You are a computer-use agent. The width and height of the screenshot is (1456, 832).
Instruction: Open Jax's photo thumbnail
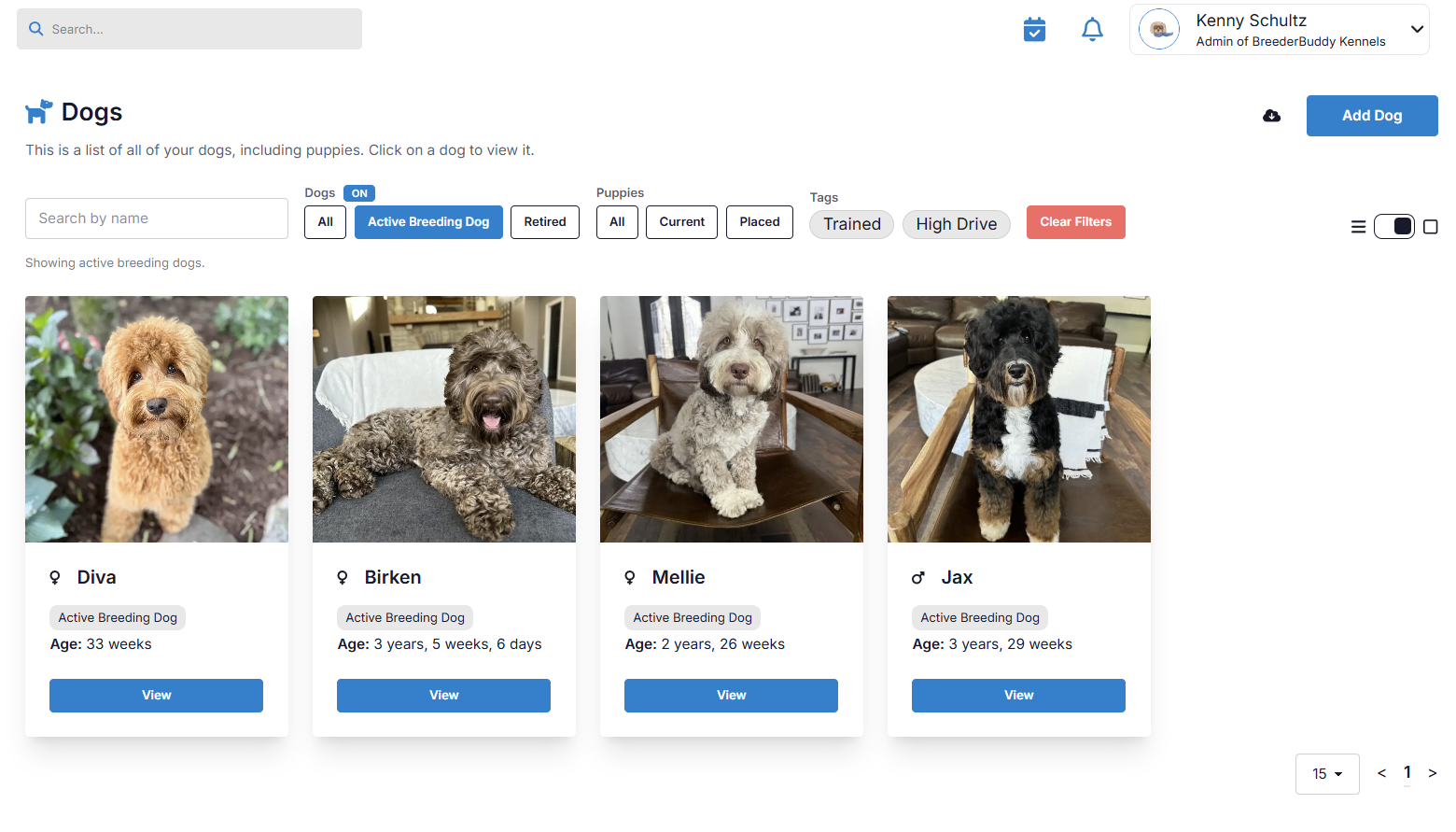tap(1019, 419)
